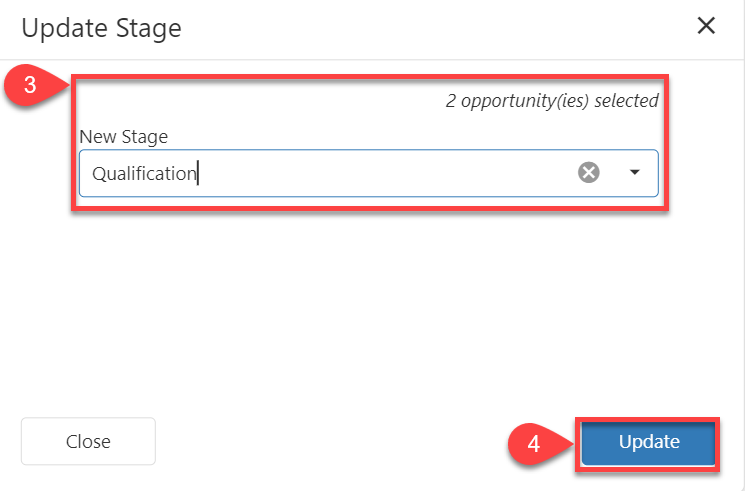Click the Update button
Screen dimensions: 745x491
[x=648, y=442]
